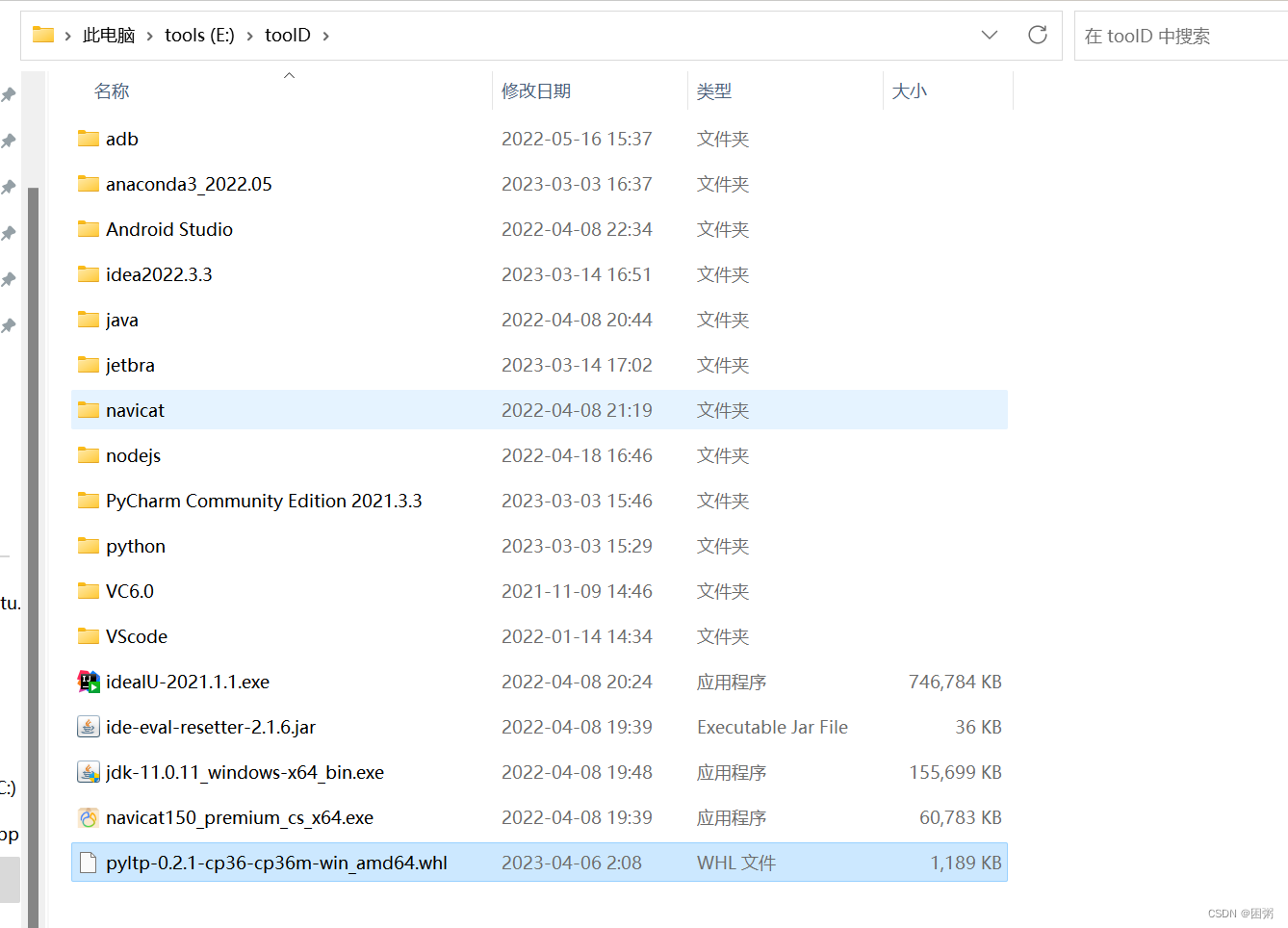Screen dimensions: 1288x928
Task: Go to 此电脑 in the breadcrumb
Action: click(109, 36)
